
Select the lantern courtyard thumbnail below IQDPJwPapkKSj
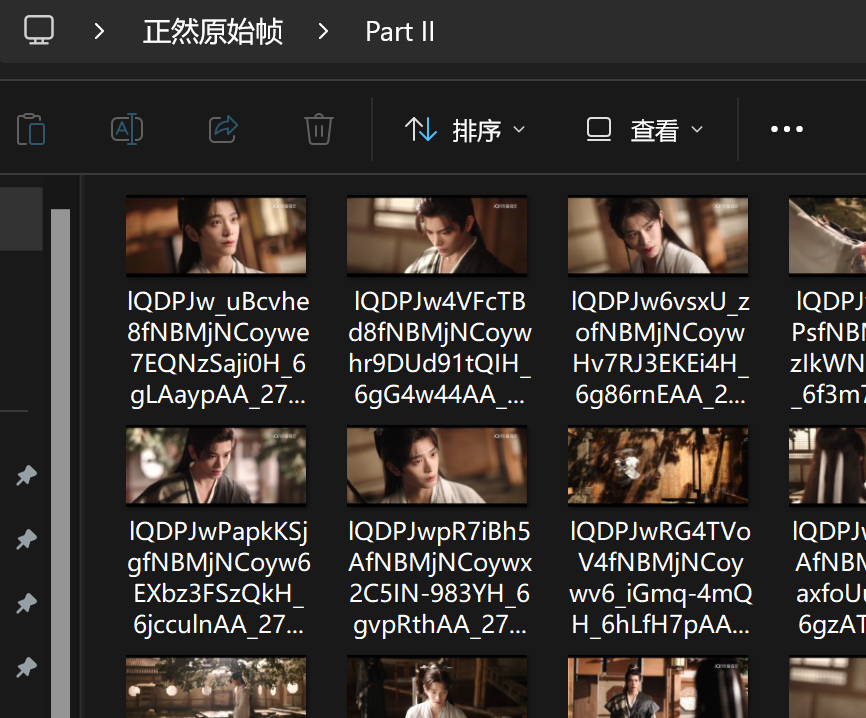point(216,688)
